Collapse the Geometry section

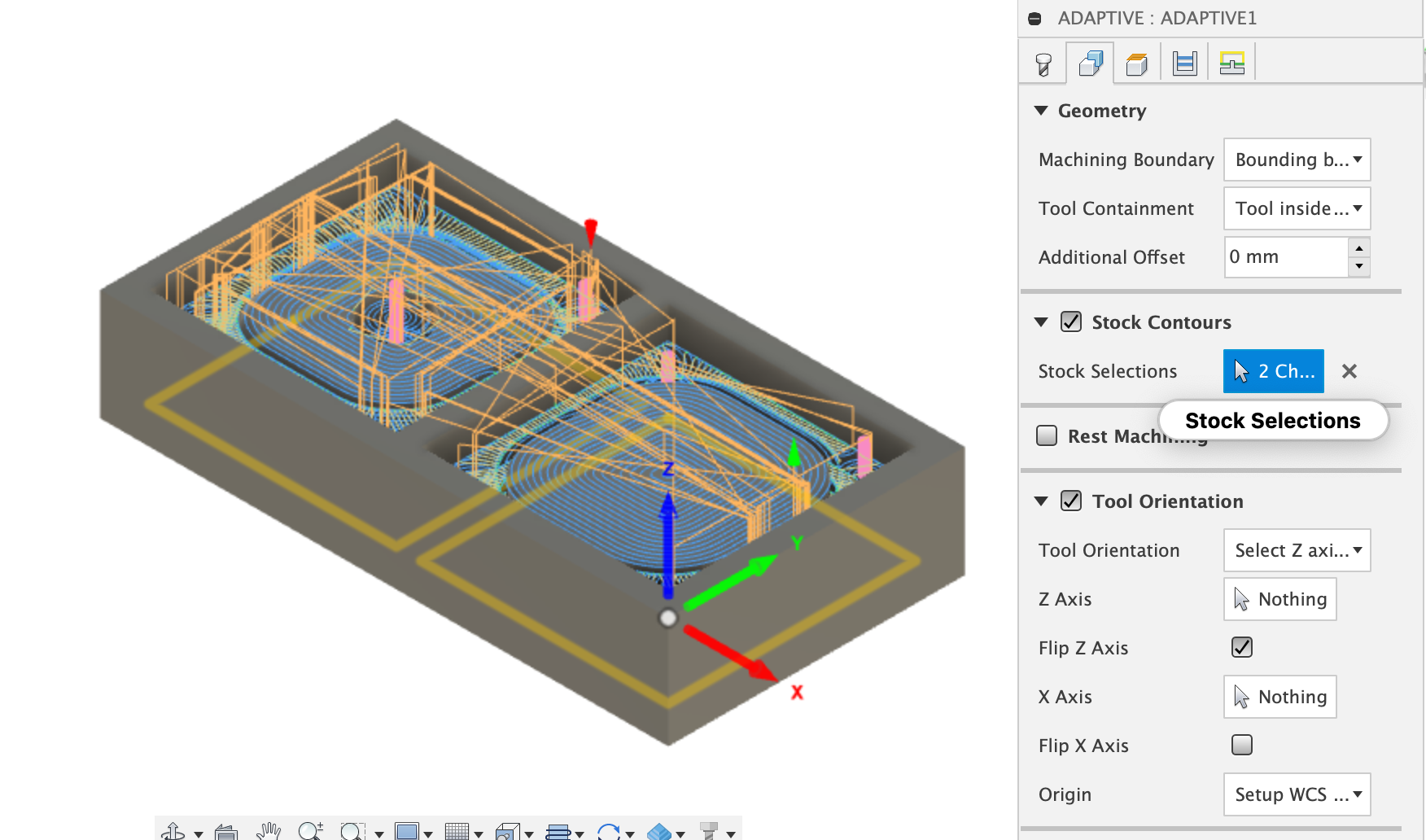click(x=1041, y=110)
